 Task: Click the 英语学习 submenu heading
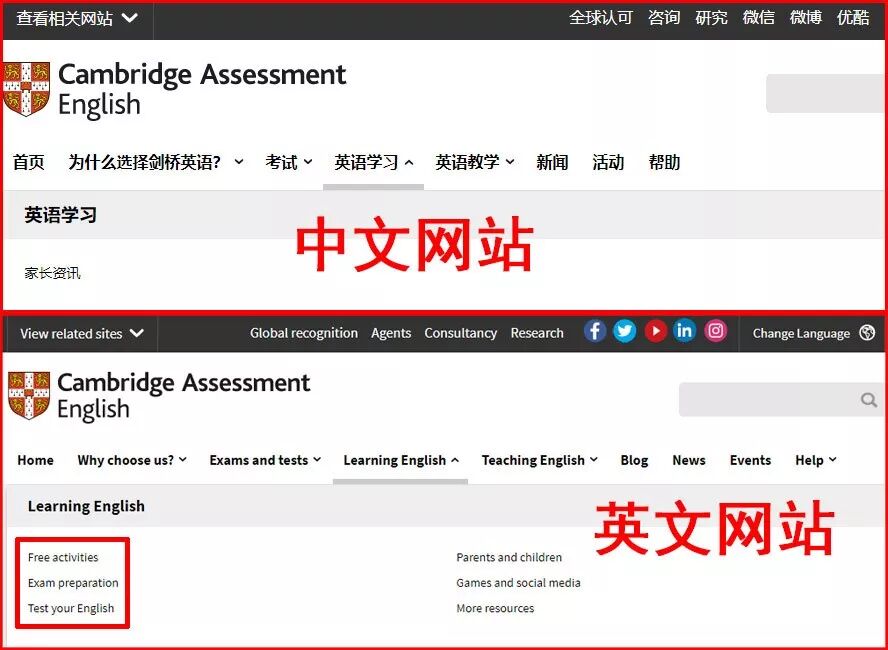point(61,215)
